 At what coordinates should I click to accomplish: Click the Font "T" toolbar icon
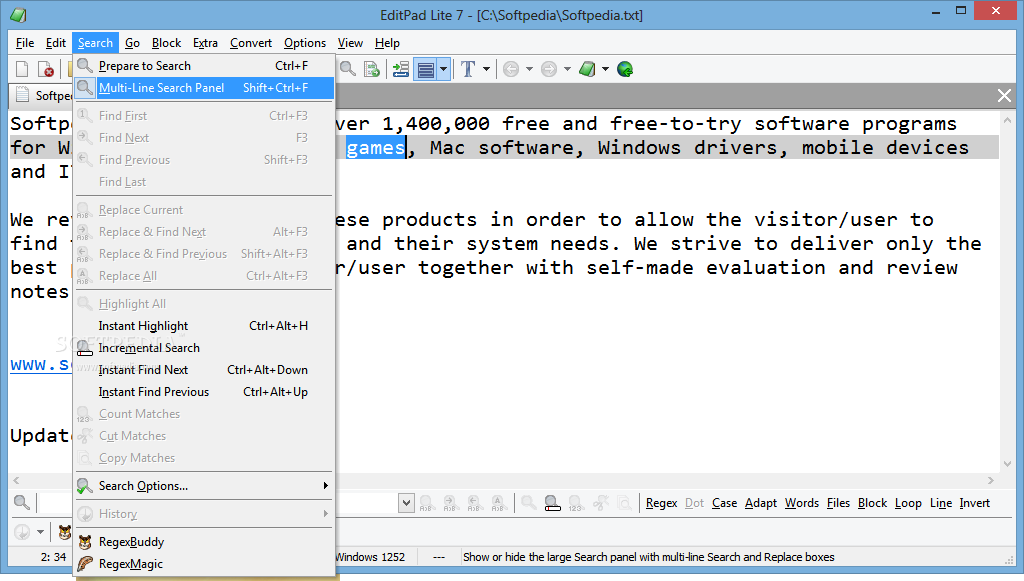[x=468, y=69]
